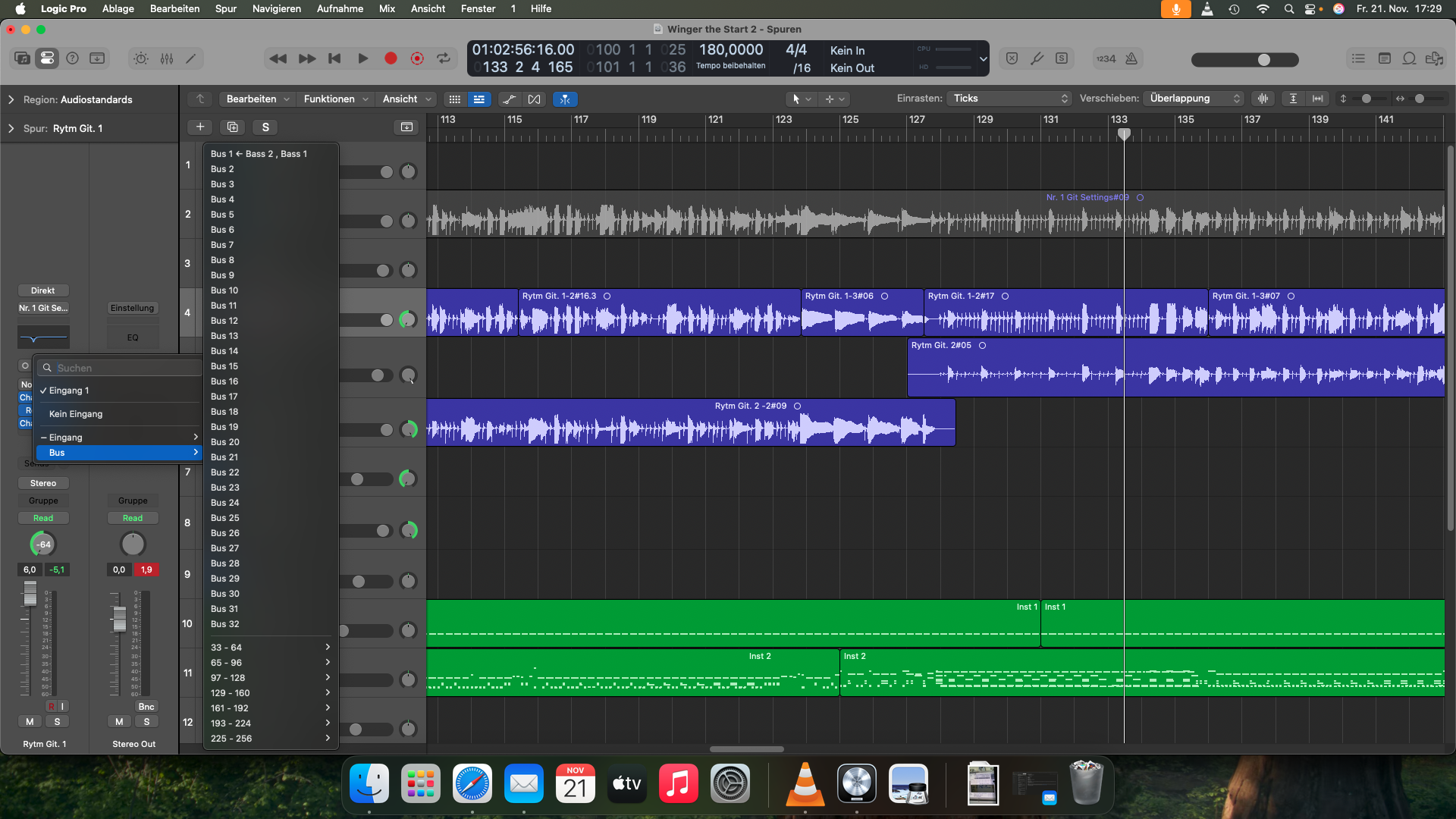Click the add track plus button
Image resolution: width=1456 pixels, height=819 pixels.
tap(200, 127)
